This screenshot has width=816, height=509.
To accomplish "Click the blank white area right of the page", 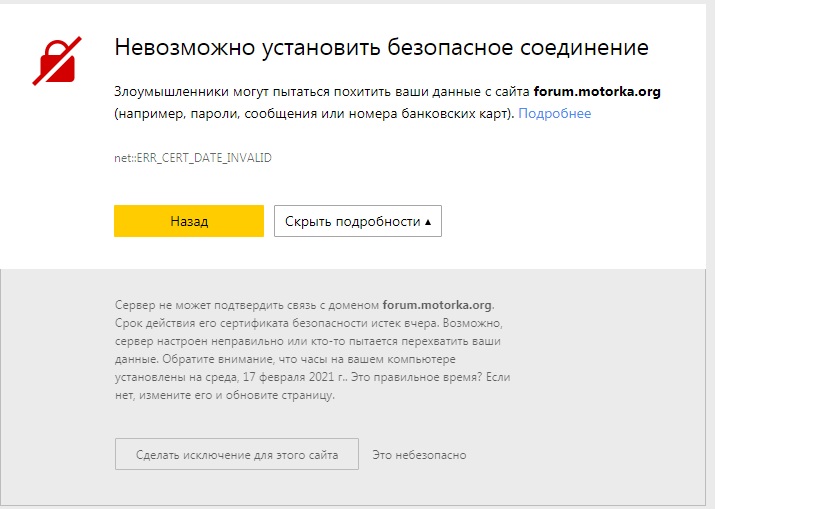I will coord(765,250).
